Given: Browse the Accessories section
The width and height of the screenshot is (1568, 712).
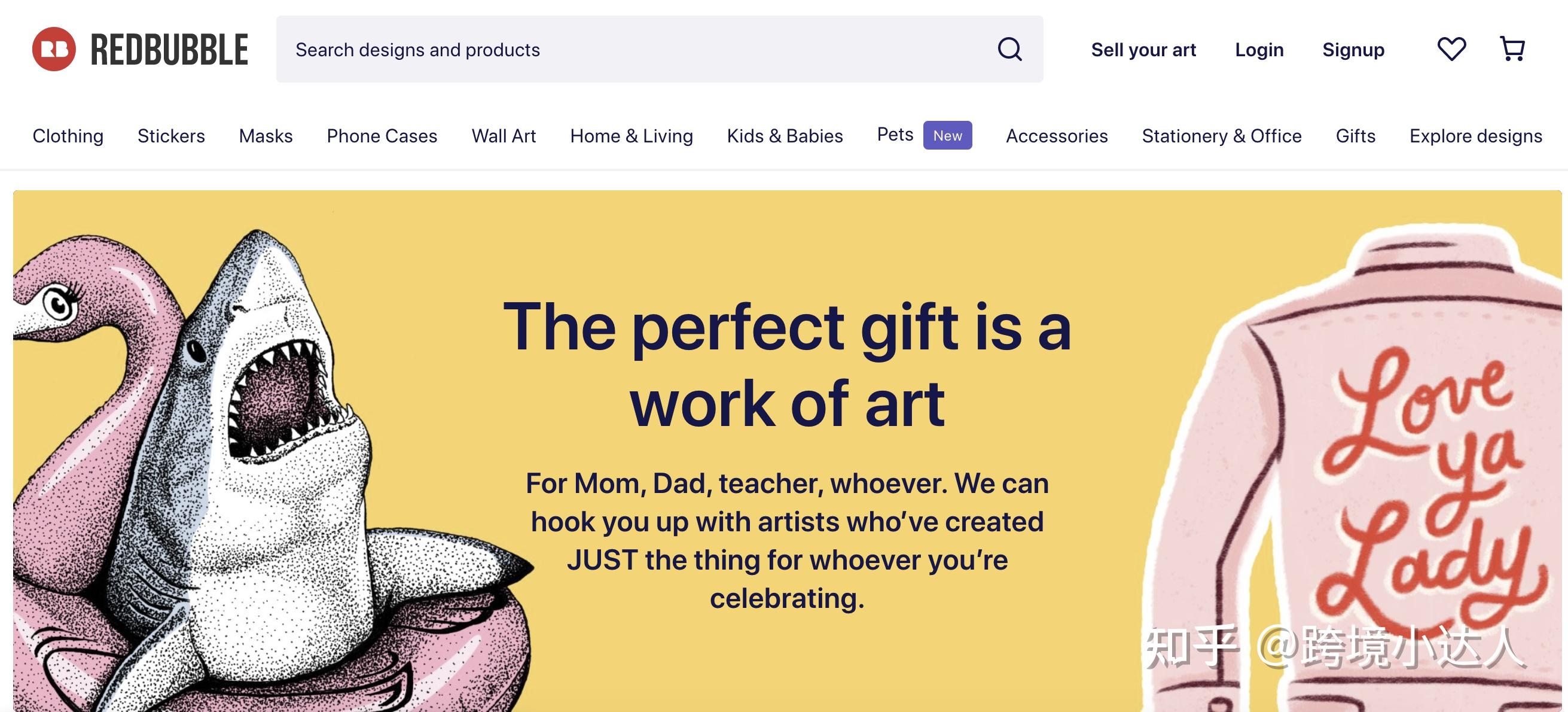Looking at the screenshot, I should (1057, 136).
